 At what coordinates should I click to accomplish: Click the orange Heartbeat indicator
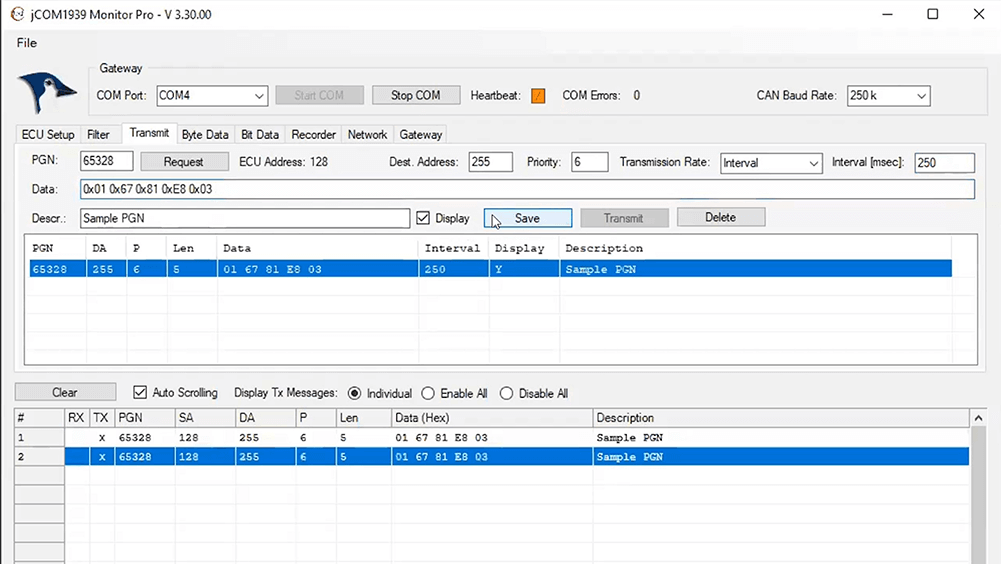[538, 96]
